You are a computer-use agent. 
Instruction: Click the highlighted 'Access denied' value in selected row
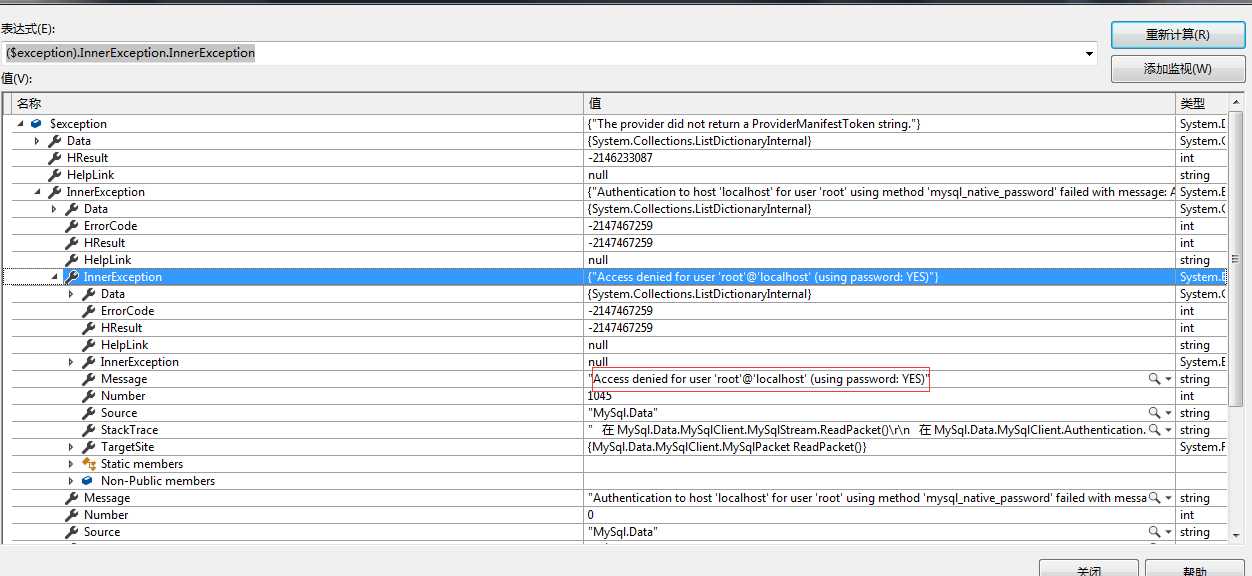(763, 277)
